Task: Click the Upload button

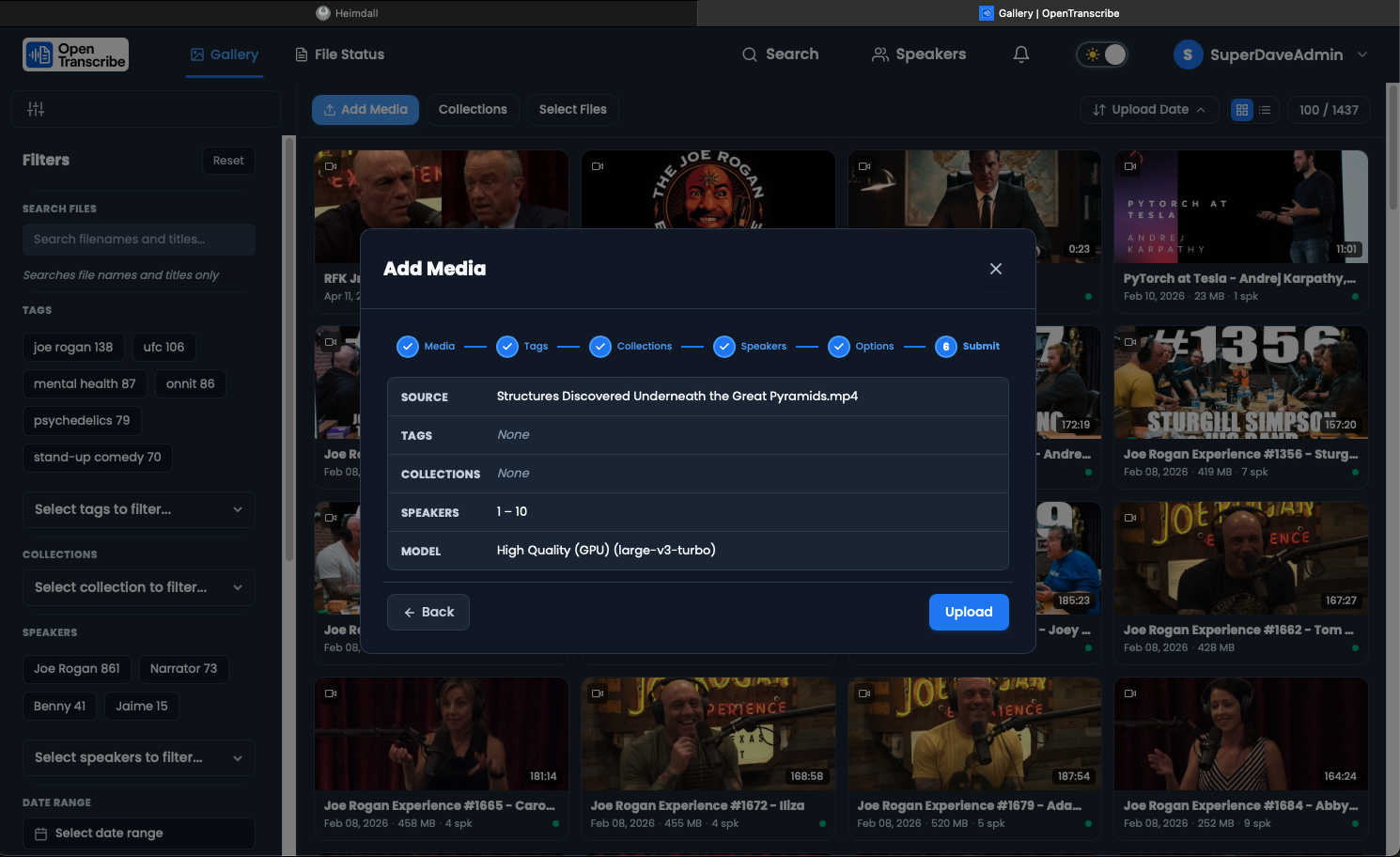Action: 969,612
